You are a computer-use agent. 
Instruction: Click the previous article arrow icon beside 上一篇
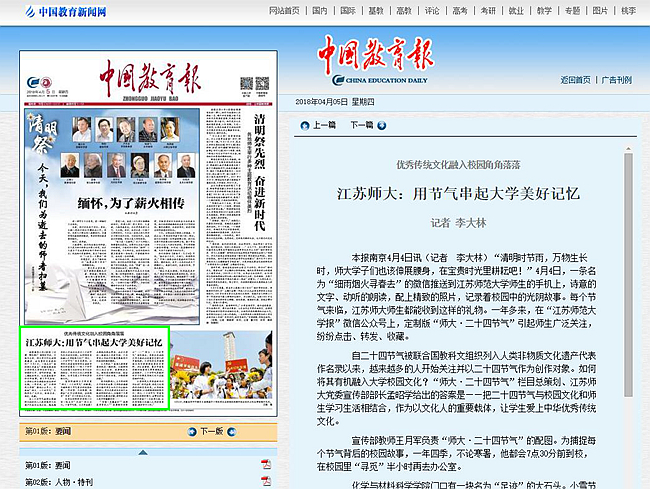click(x=304, y=126)
